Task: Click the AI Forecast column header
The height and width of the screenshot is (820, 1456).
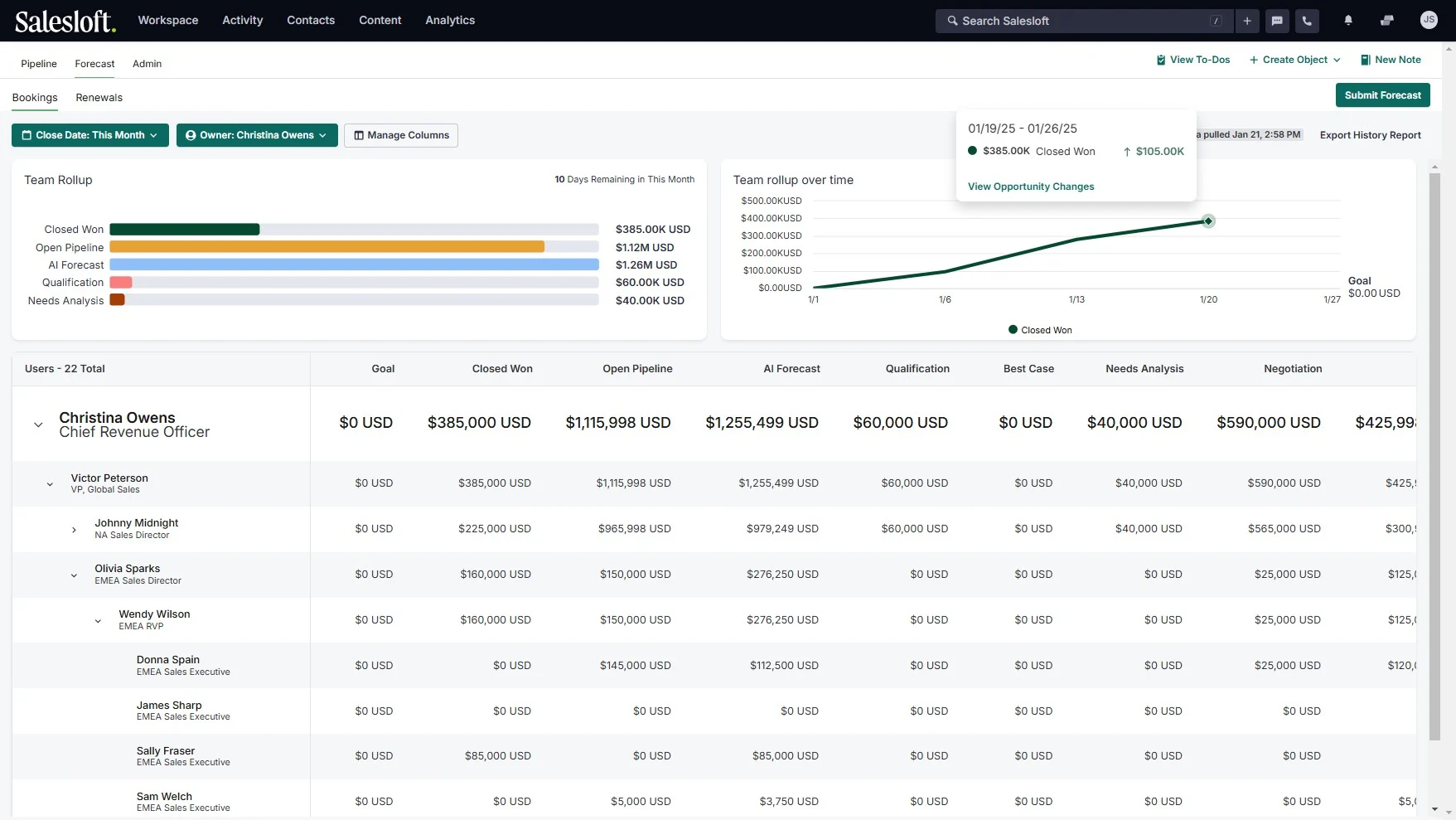Action: pos(791,369)
